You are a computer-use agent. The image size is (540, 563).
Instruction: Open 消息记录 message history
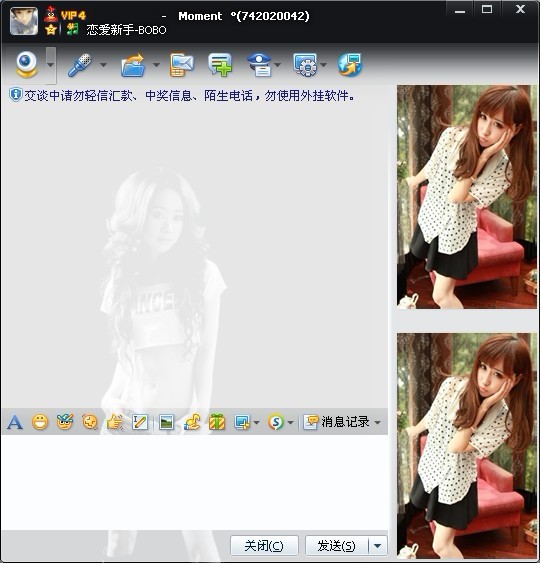point(336,422)
